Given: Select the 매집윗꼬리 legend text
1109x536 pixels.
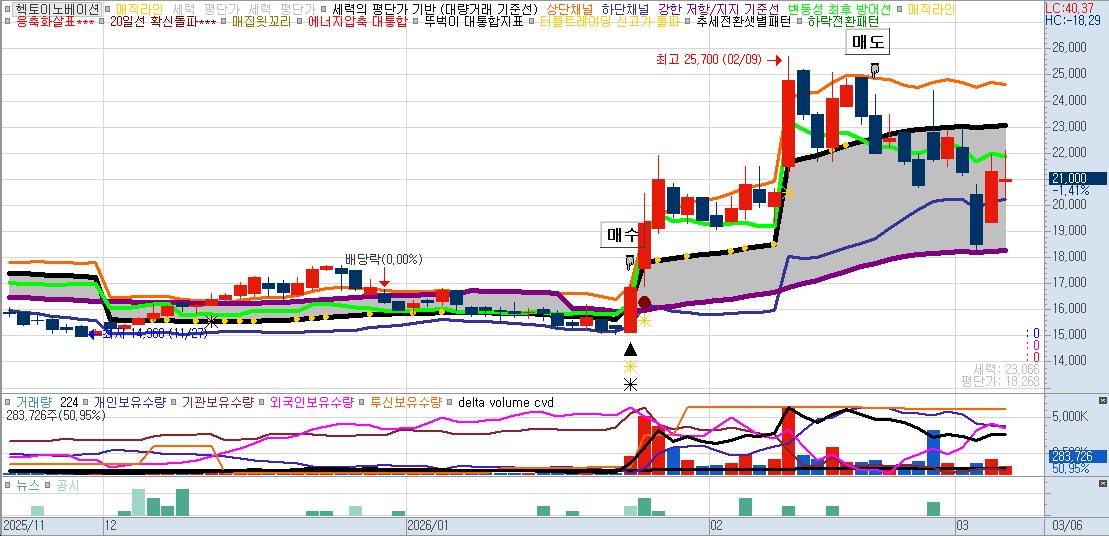Looking at the screenshot, I should (x=261, y=21).
